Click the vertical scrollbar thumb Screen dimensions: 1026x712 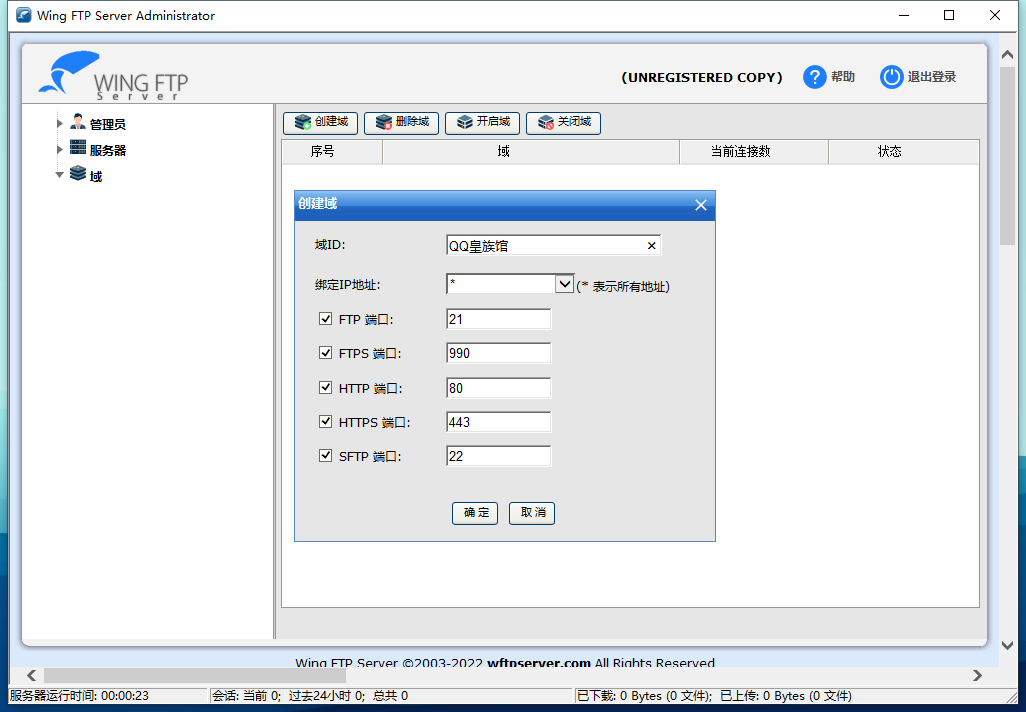coord(1008,156)
